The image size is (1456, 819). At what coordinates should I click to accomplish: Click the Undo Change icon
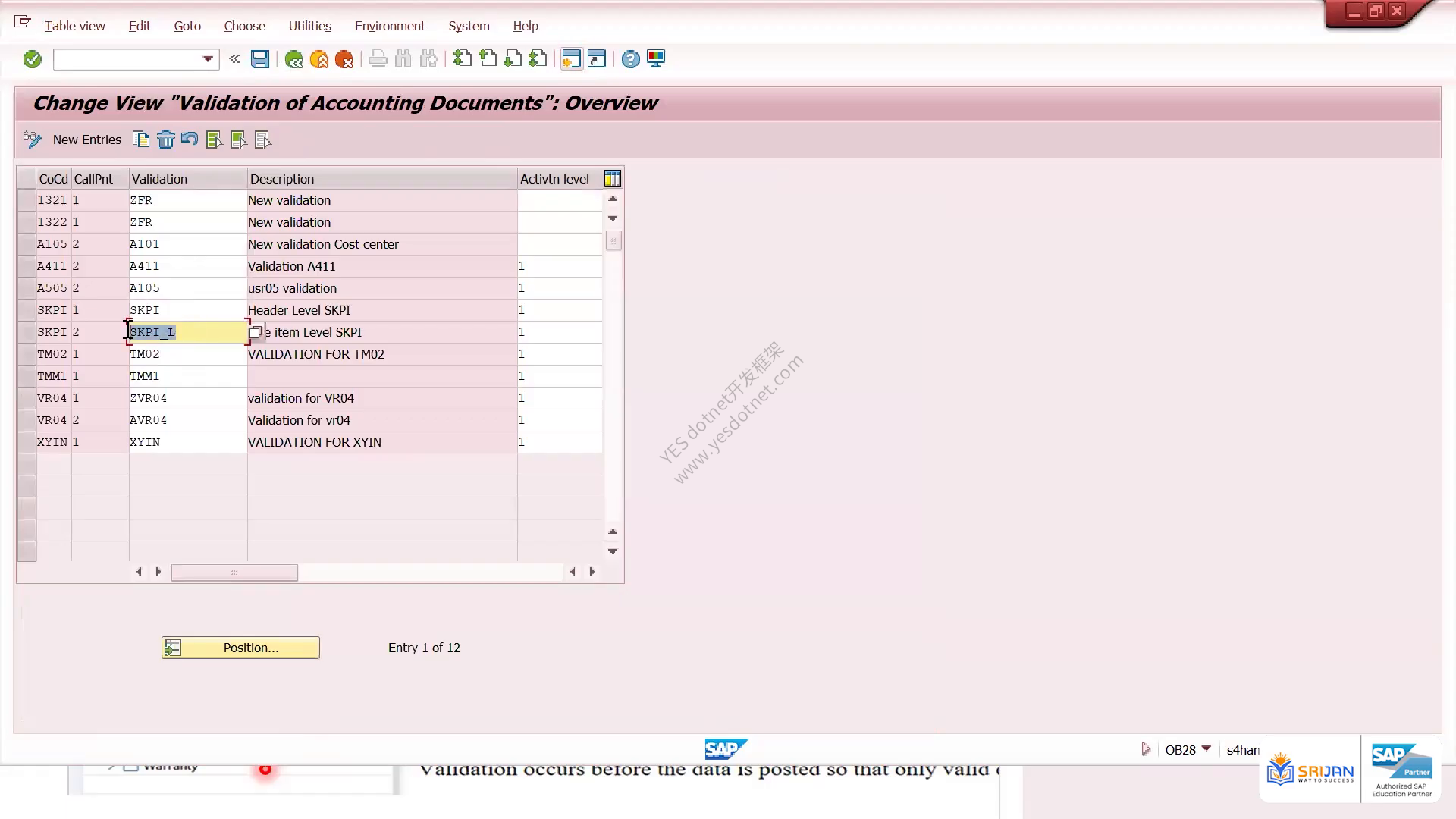190,140
